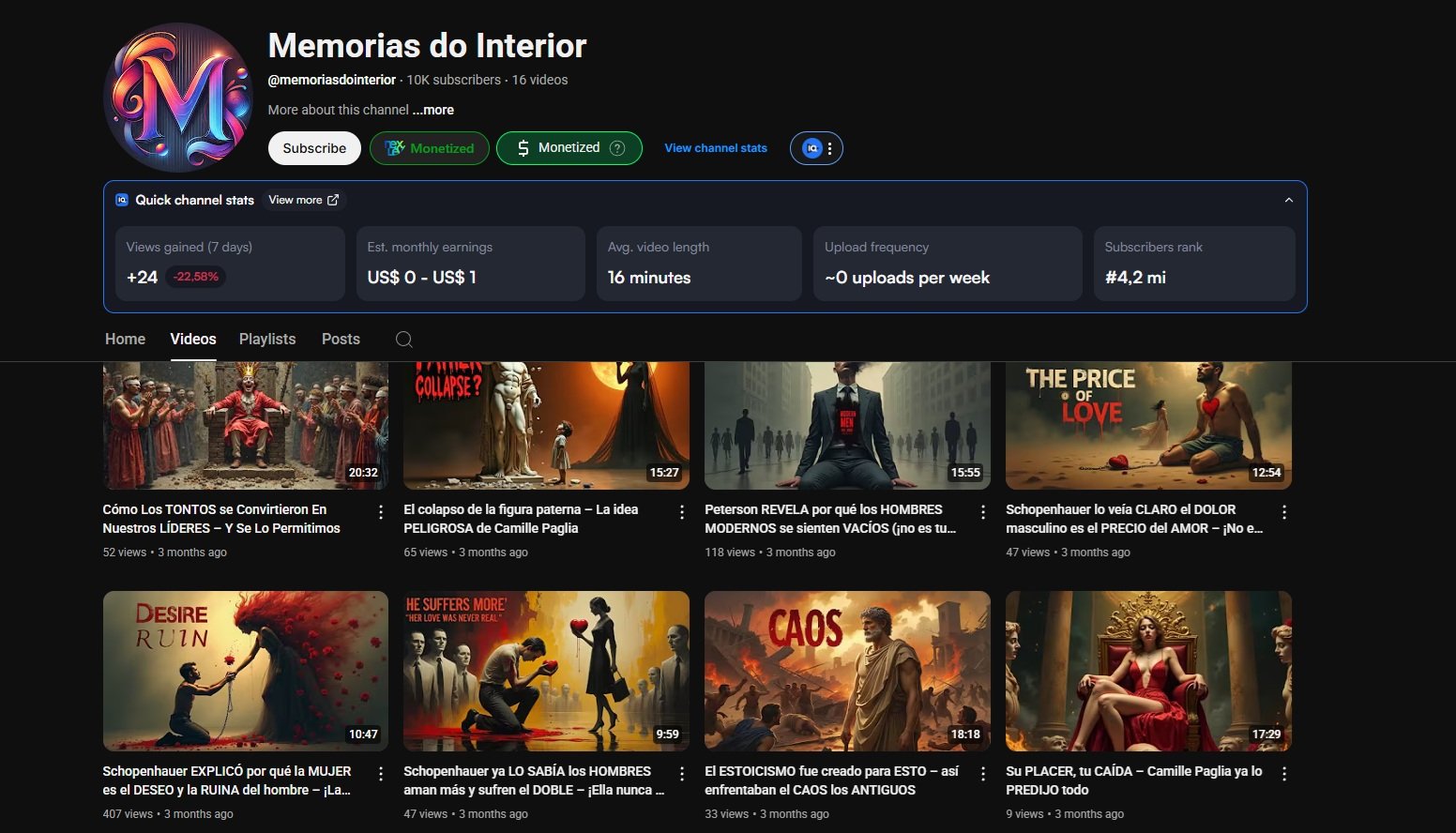Open Schopenhauer PRECIO del AMOR video title
1456x833 pixels.
tap(1134, 519)
